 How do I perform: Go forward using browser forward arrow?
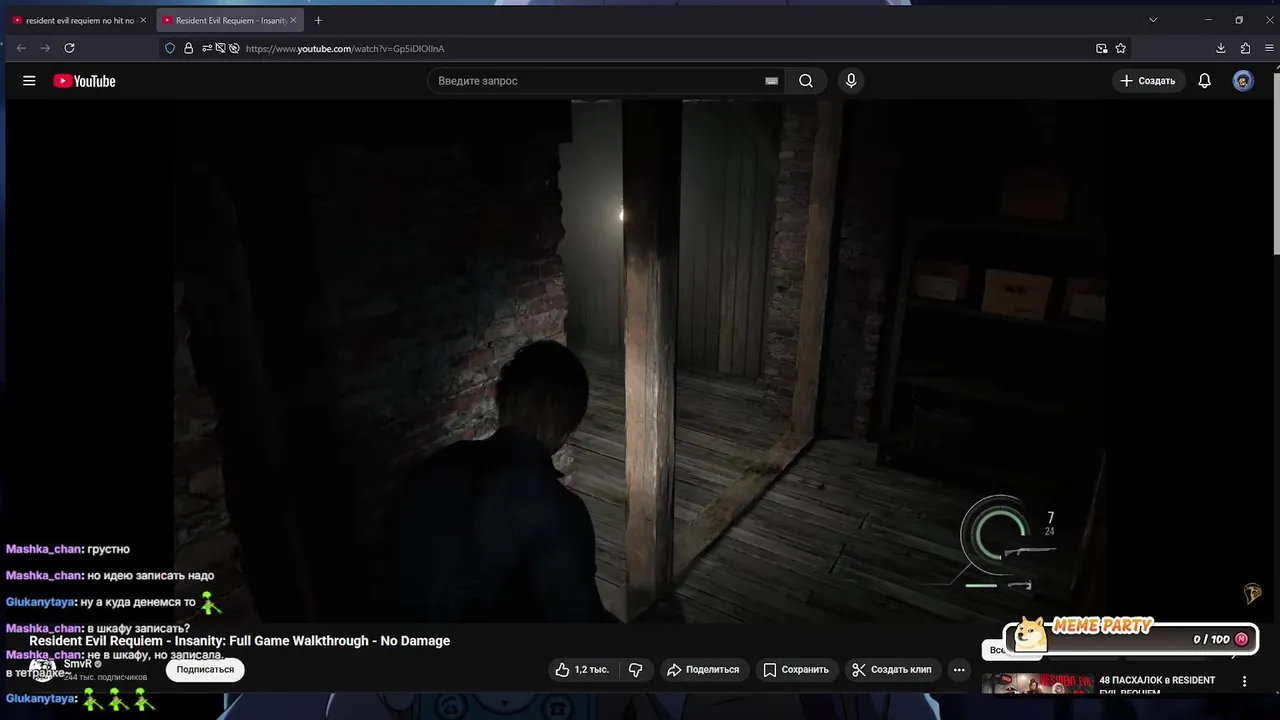[x=45, y=48]
